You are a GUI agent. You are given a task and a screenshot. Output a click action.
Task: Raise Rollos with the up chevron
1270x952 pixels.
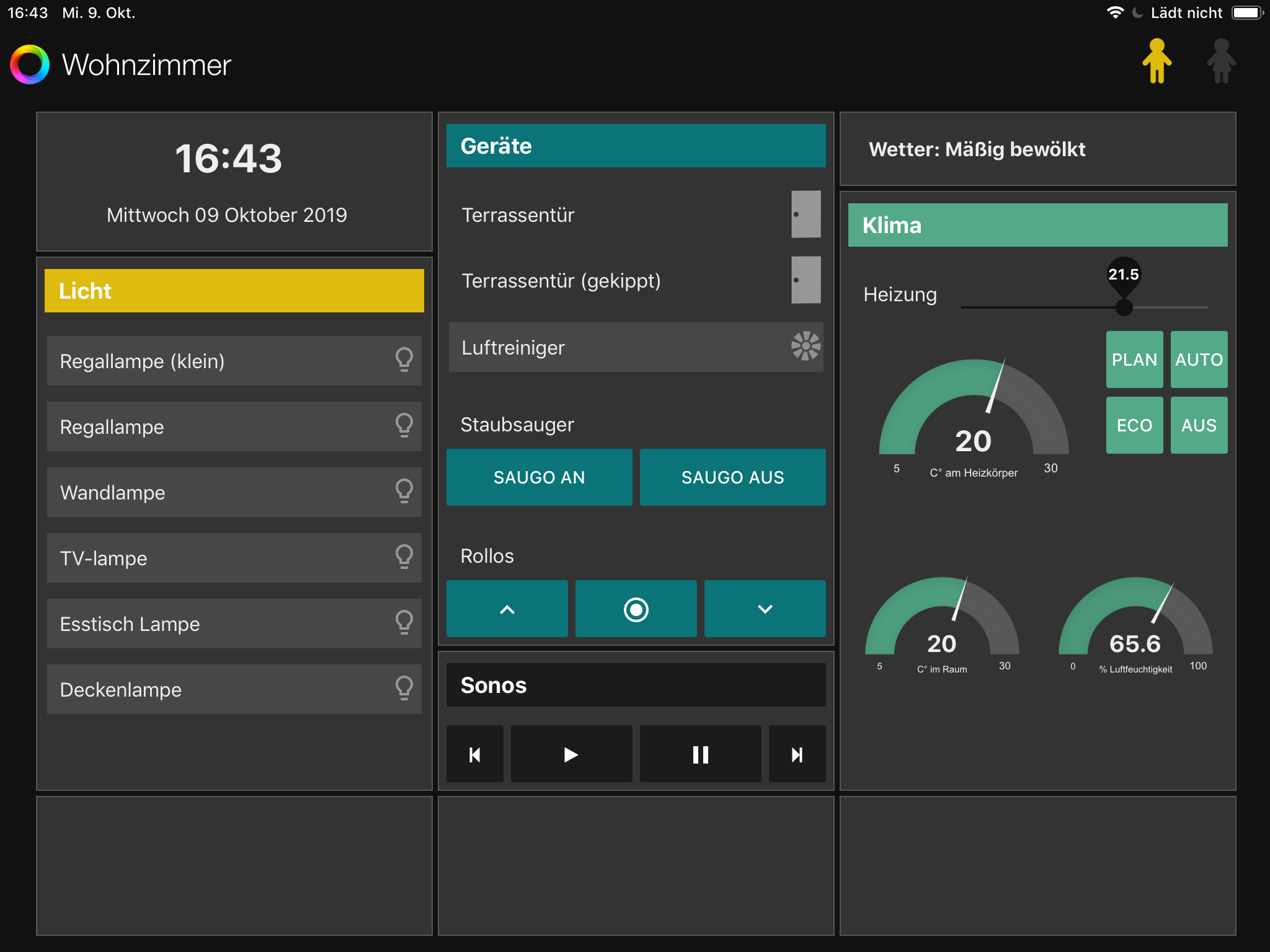[x=507, y=609]
